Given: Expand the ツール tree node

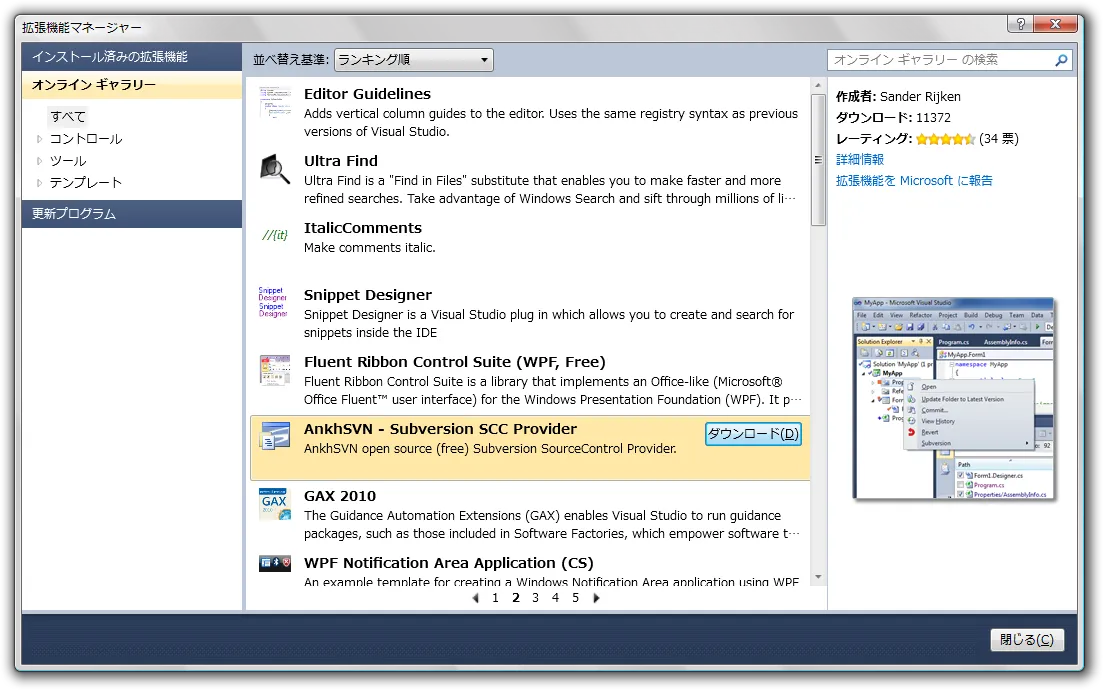Looking at the screenshot, I should point(40,161).
